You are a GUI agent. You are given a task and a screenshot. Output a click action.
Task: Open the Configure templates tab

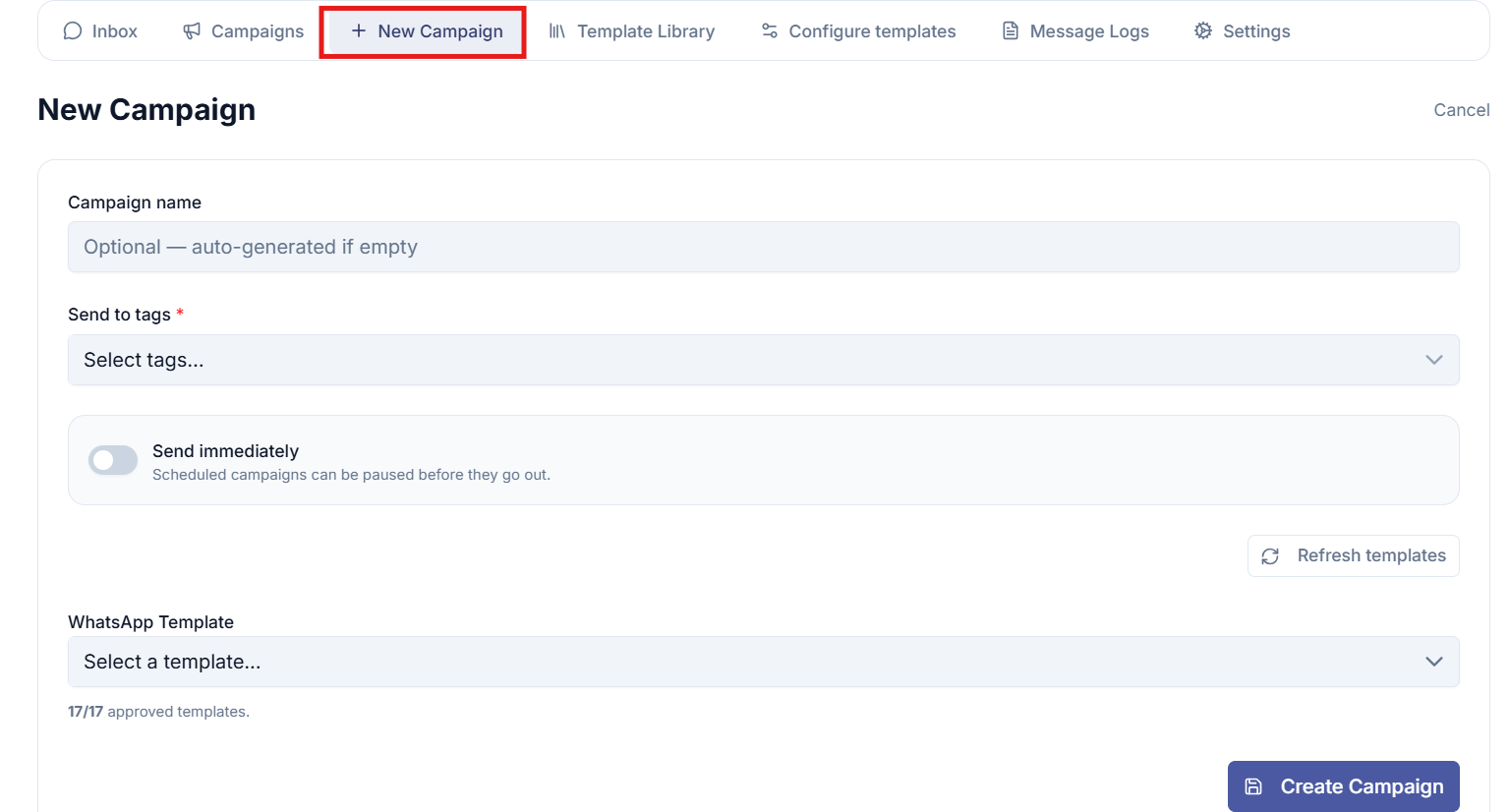click(x=858, y=30)
